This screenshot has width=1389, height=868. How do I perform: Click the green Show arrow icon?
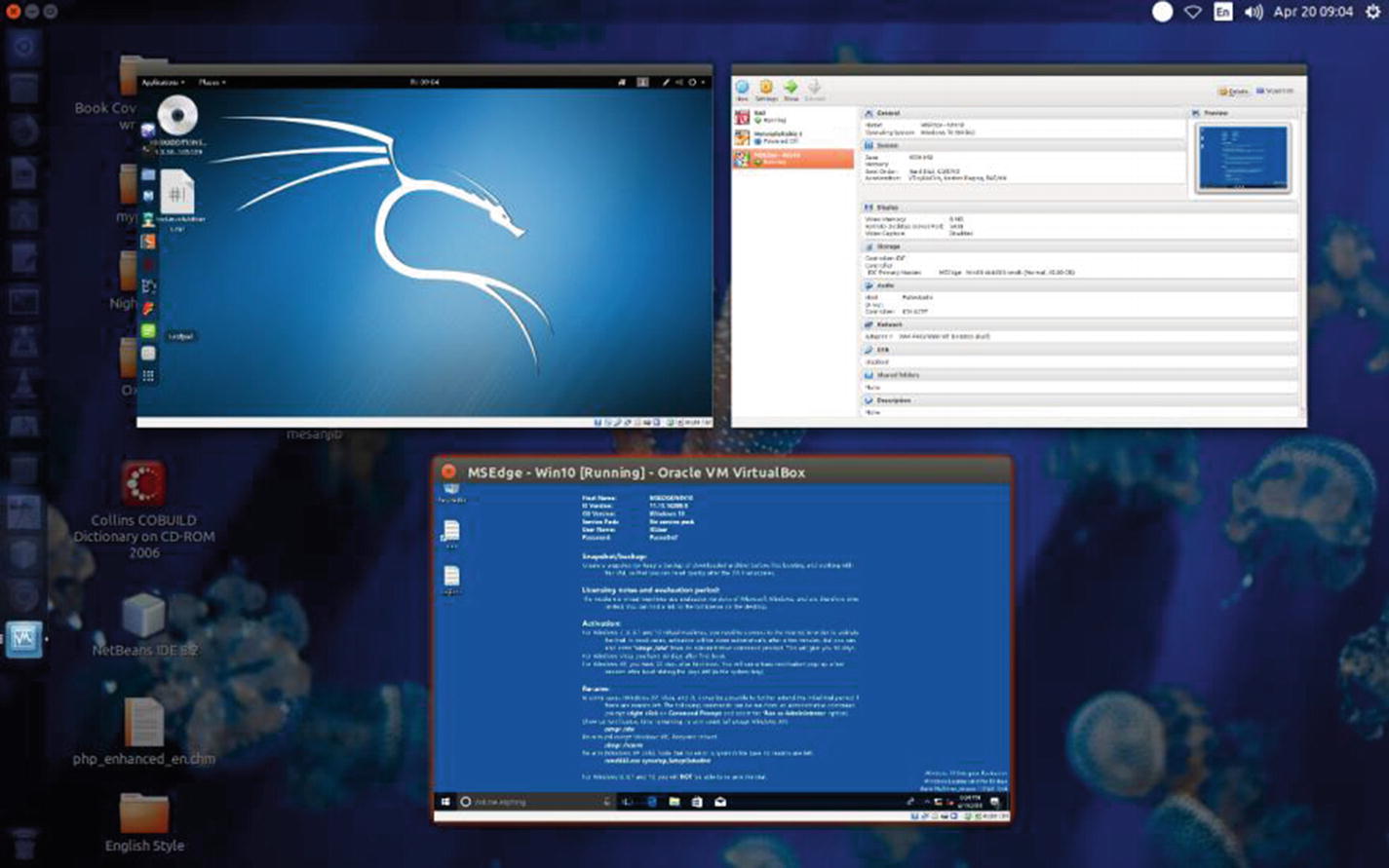tap(791, 90)
